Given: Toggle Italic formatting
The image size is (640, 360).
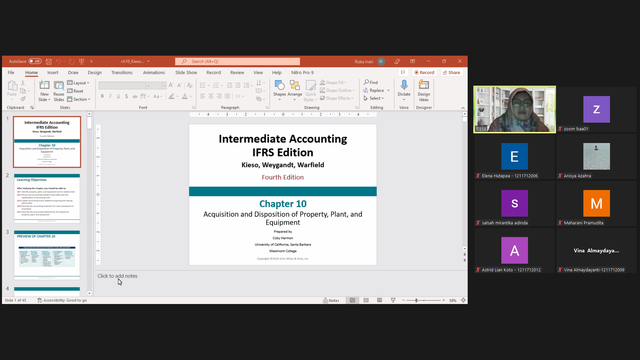Looking at the screenshot, I should 110,96.
